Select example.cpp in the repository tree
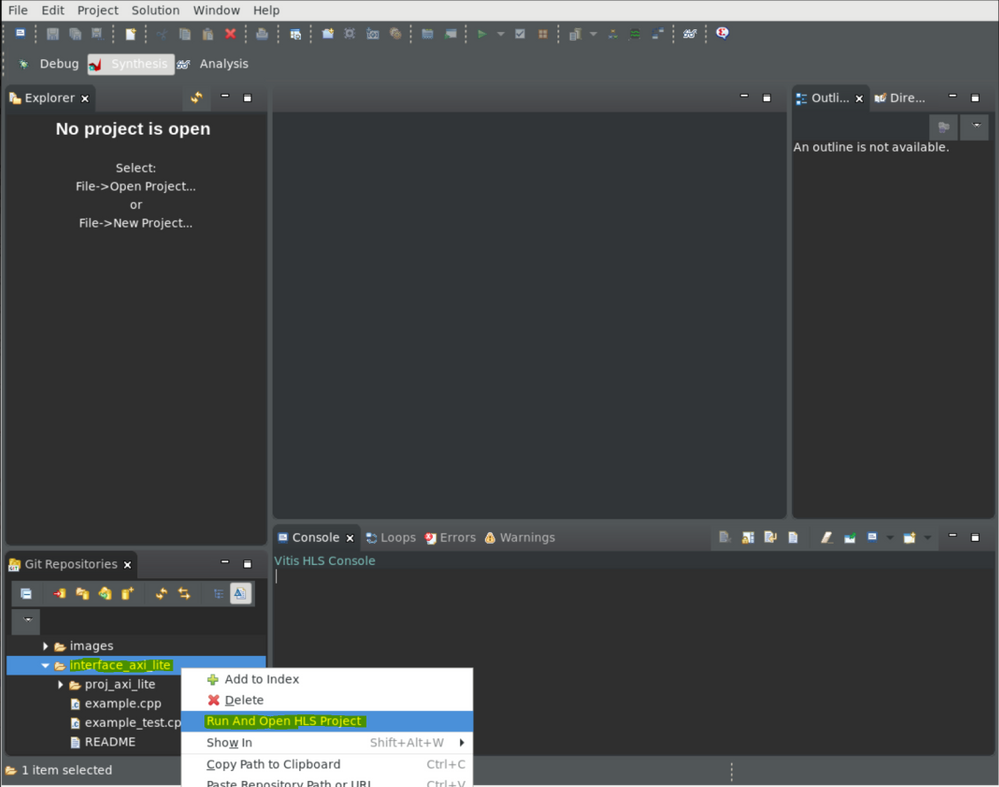The height and width of the screenshot is (787, 999). click(x=122, y=704)
